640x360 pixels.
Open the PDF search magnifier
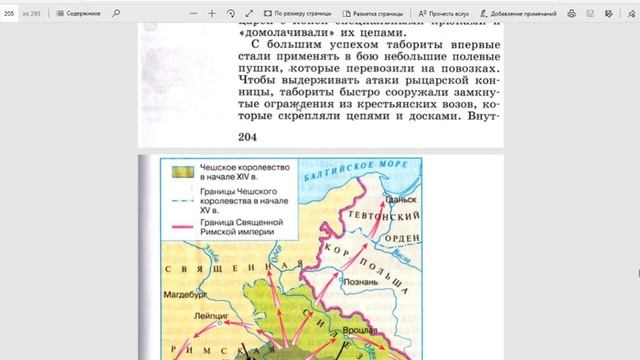click(116, 13)
